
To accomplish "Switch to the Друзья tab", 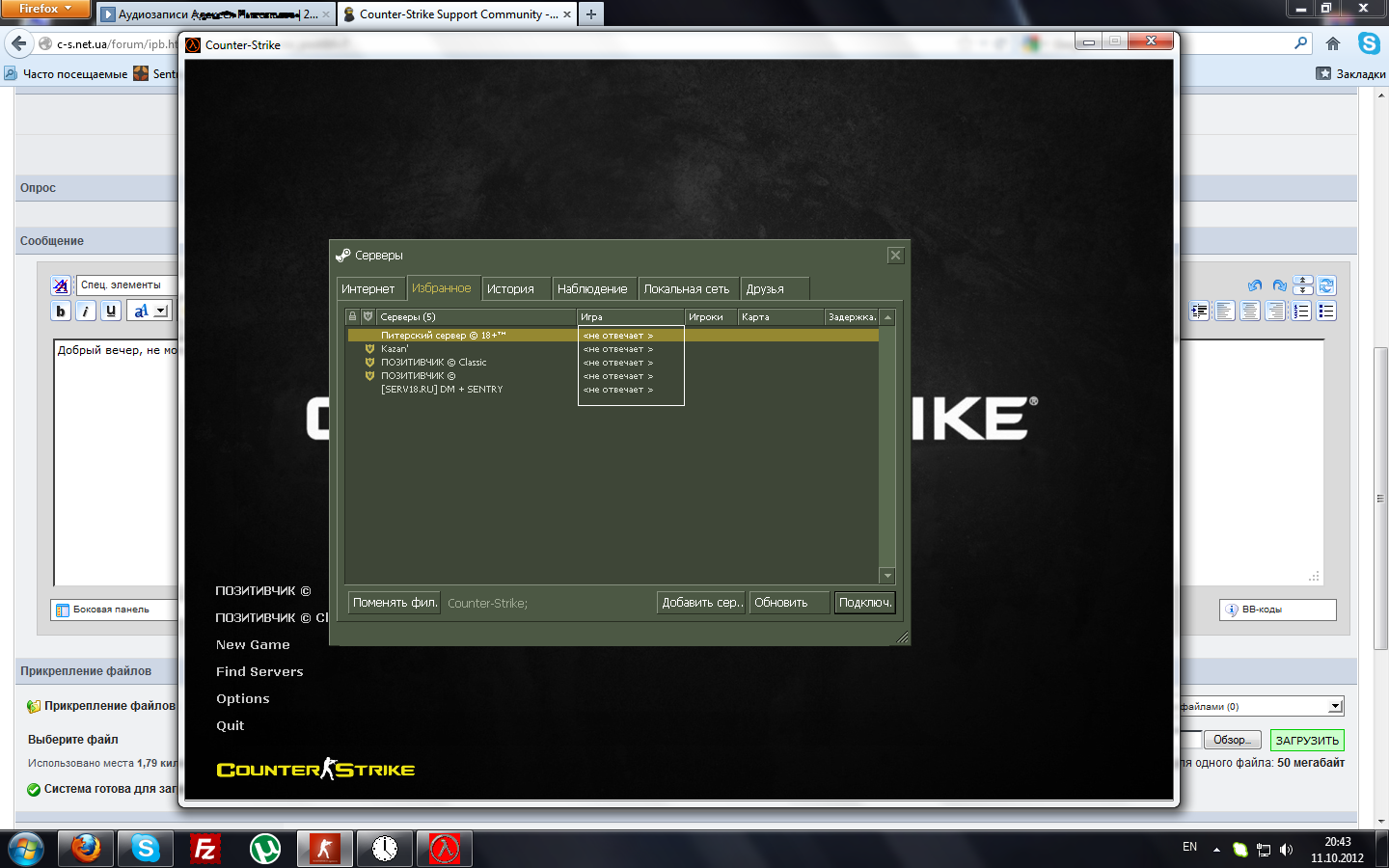I will [x=775, y=288].
